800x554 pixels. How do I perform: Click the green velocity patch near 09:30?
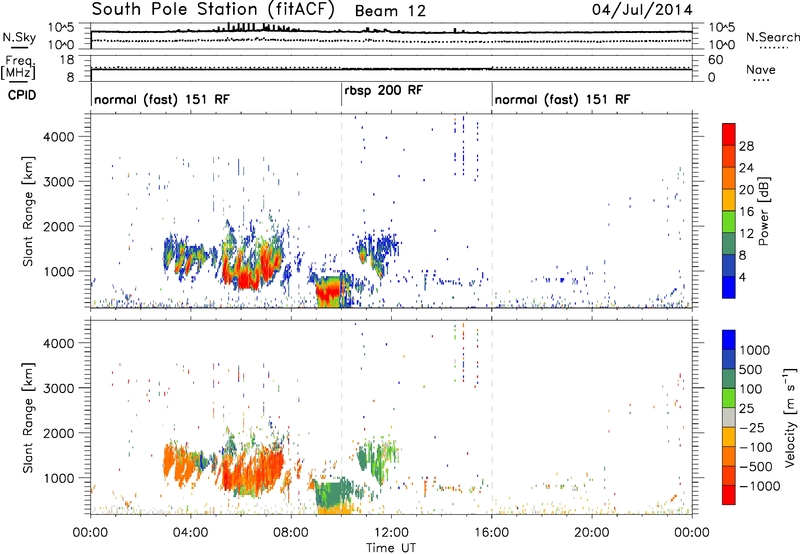point(330,494)
